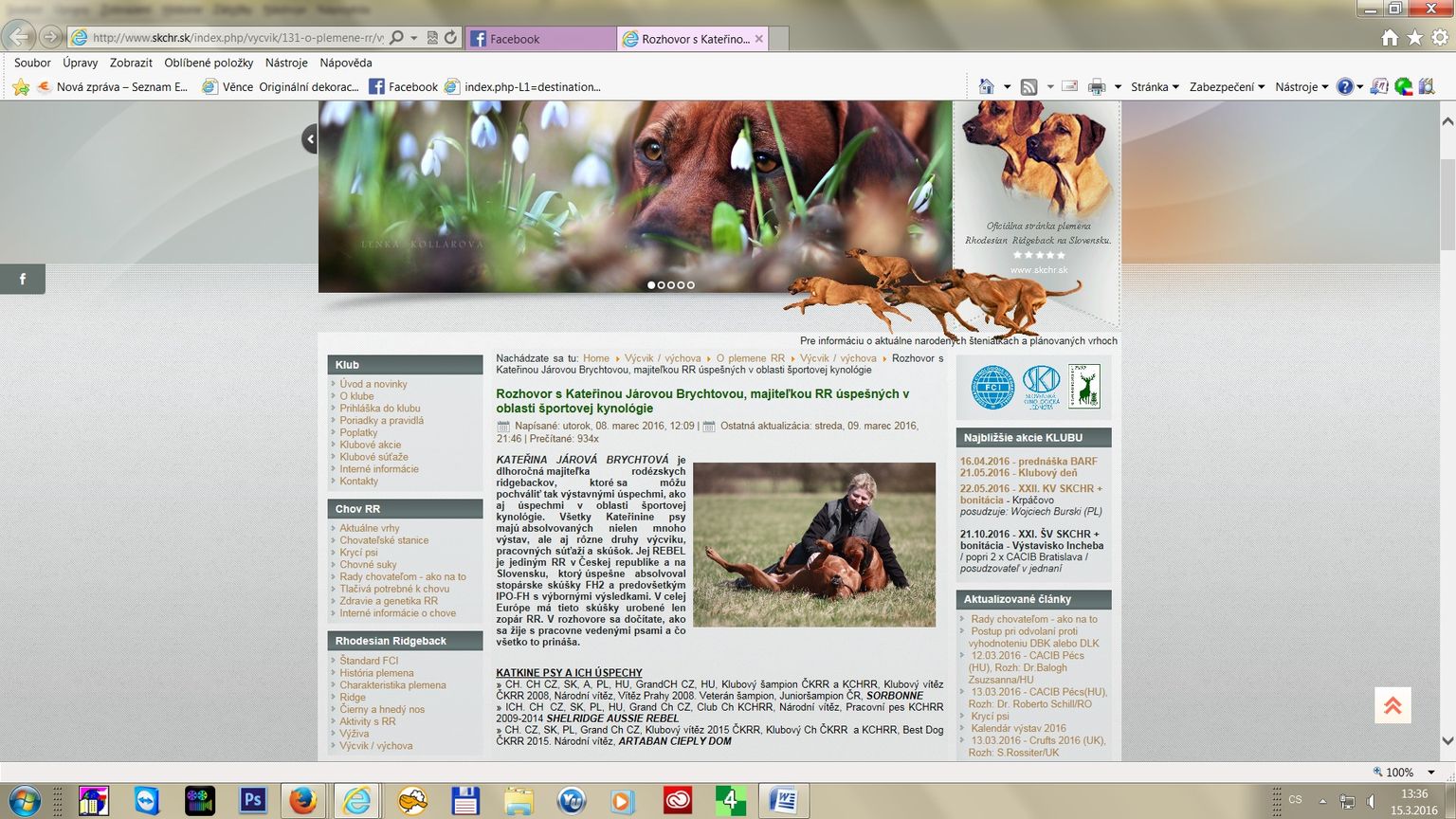The width and height of the screenshot is (1456, 819).
Task: Collapse slideshow with left arrow handle
Action: point(309,139)
